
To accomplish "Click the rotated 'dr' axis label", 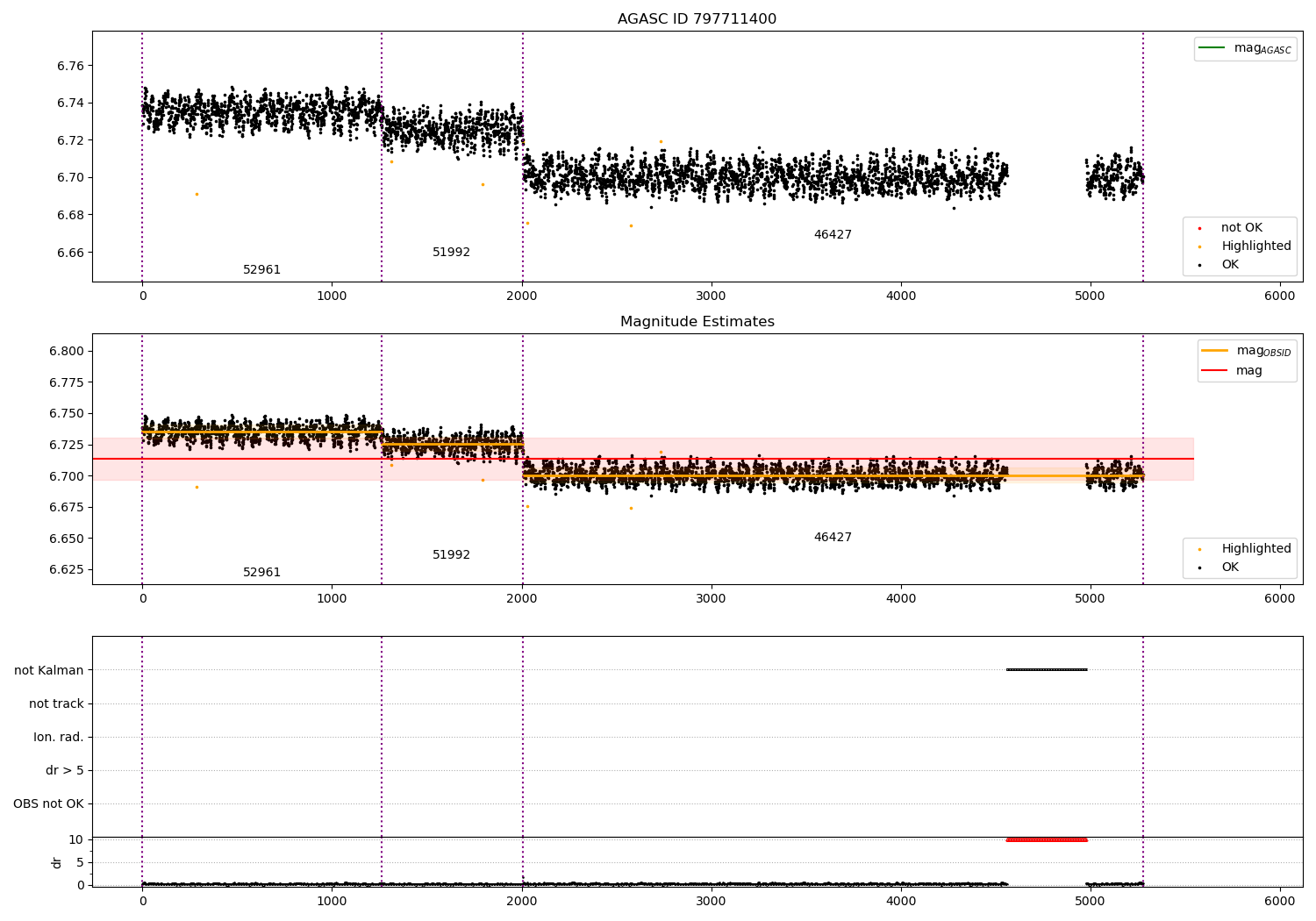I will pyautogui.click(x=57, y=862).
